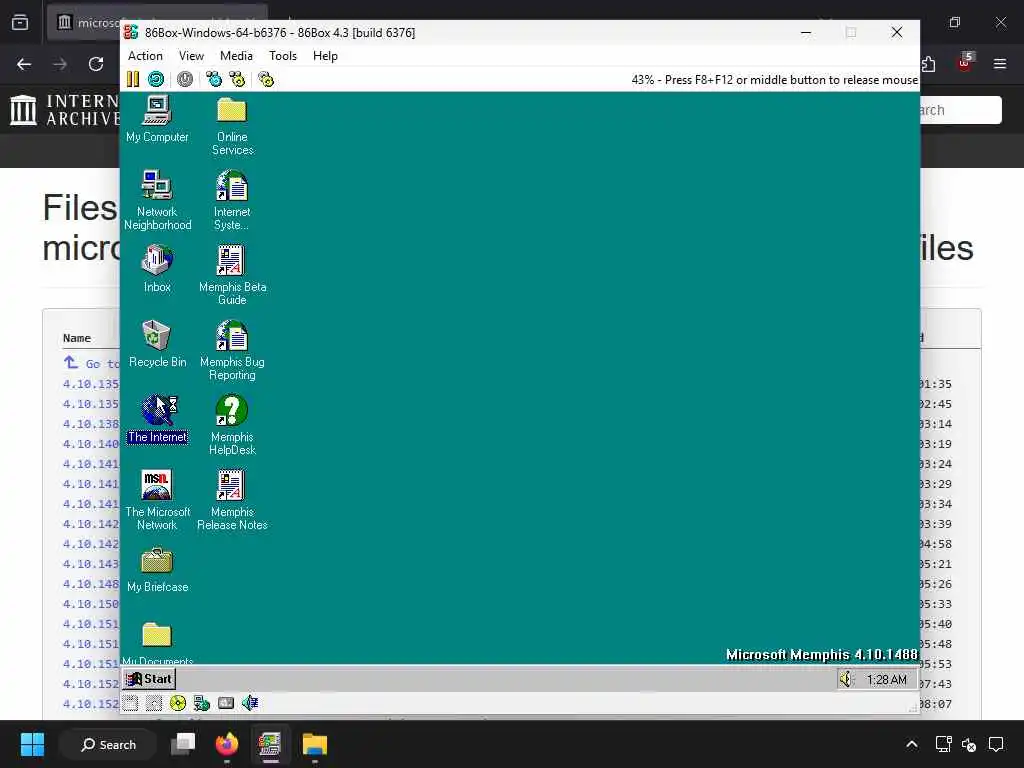Click the second floppy drive status icon

(153, 703)
